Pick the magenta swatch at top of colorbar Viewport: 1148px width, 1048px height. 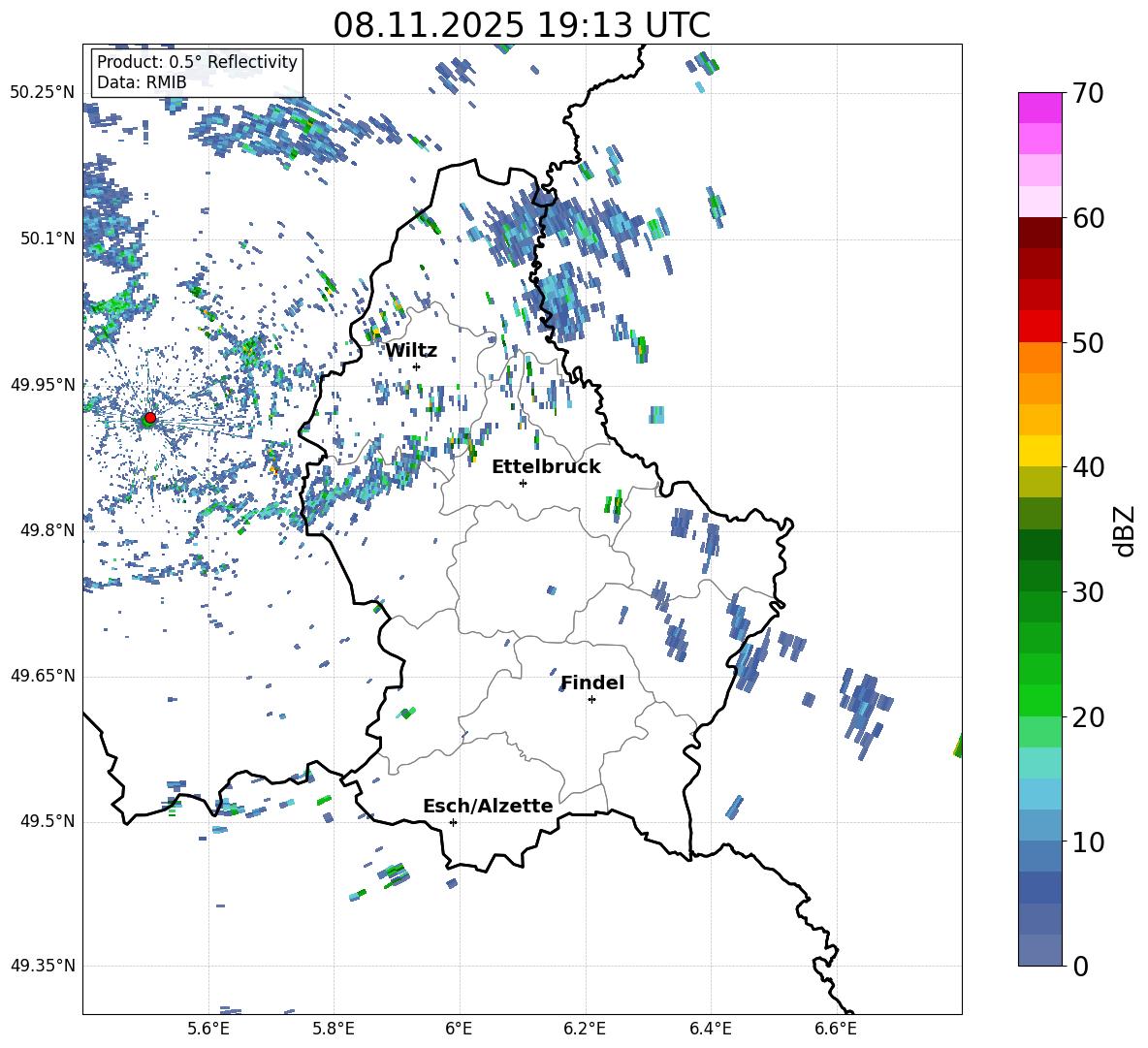tap(1040, 108)
